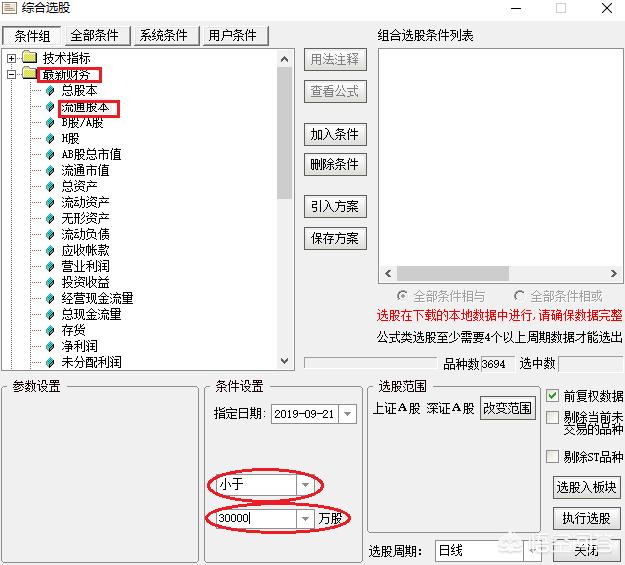
Task: Select the 总资产 tree icon
Action: click(x=49, y=186)
